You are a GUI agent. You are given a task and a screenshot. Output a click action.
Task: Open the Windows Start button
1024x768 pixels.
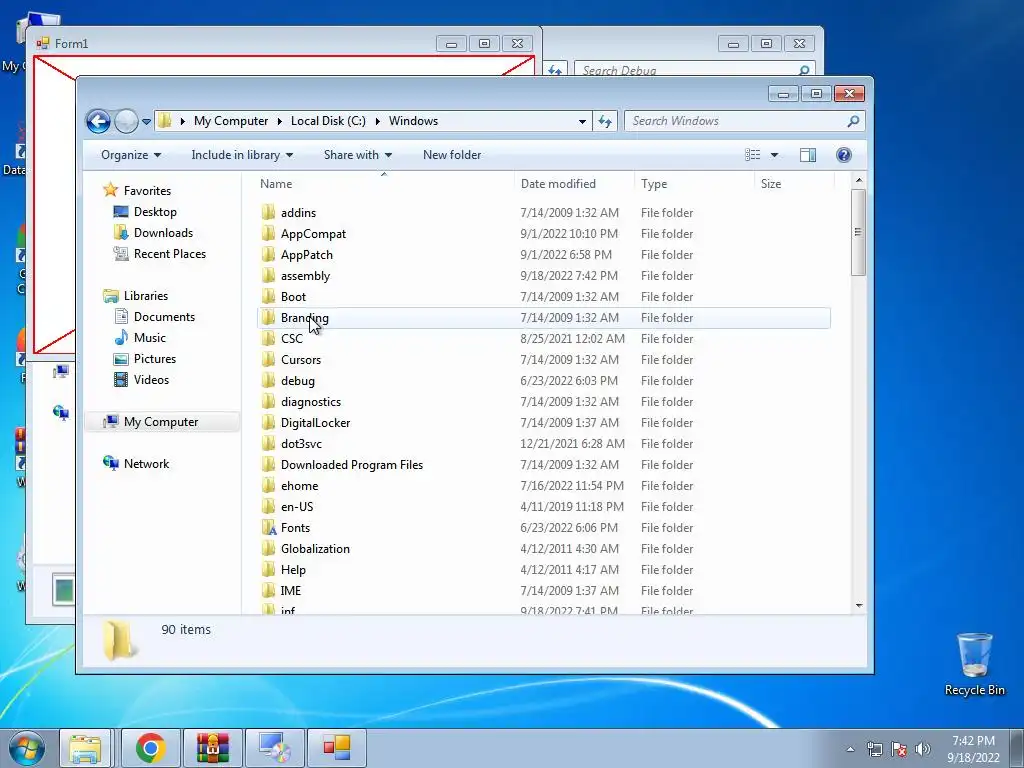coord(27,748)
